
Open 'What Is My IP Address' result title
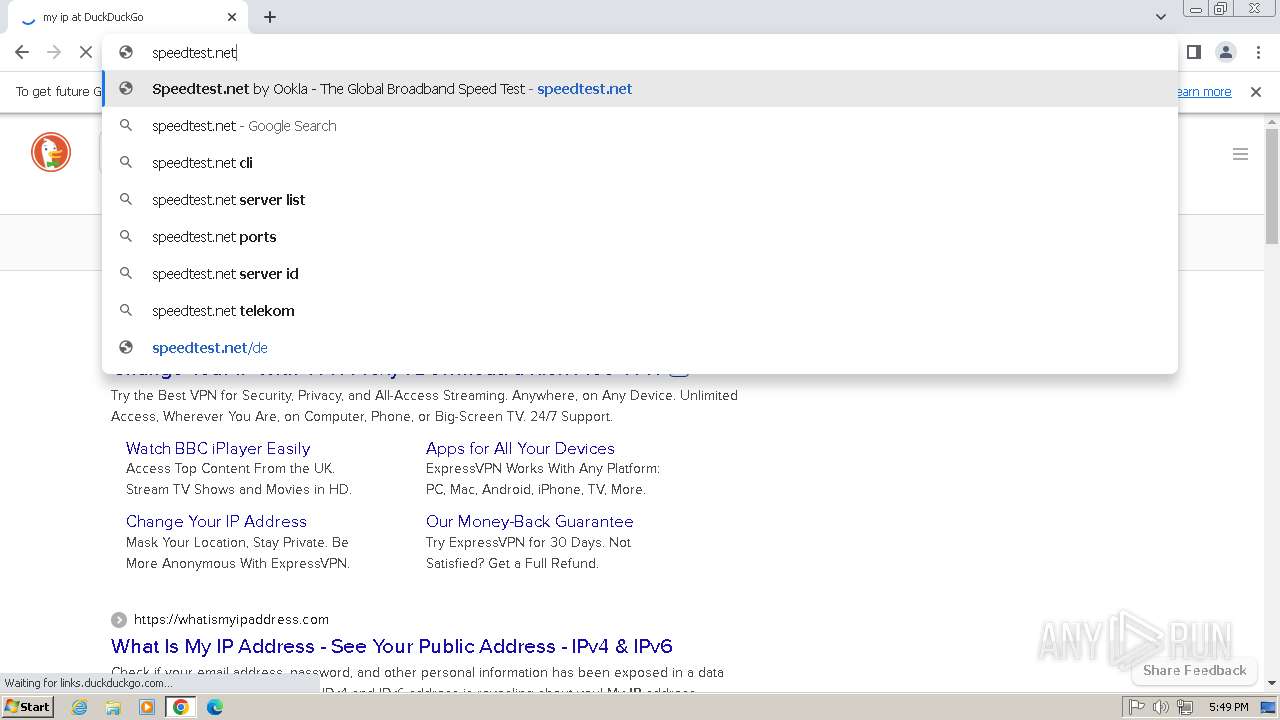pyautogui.click(x=391, y=646)
